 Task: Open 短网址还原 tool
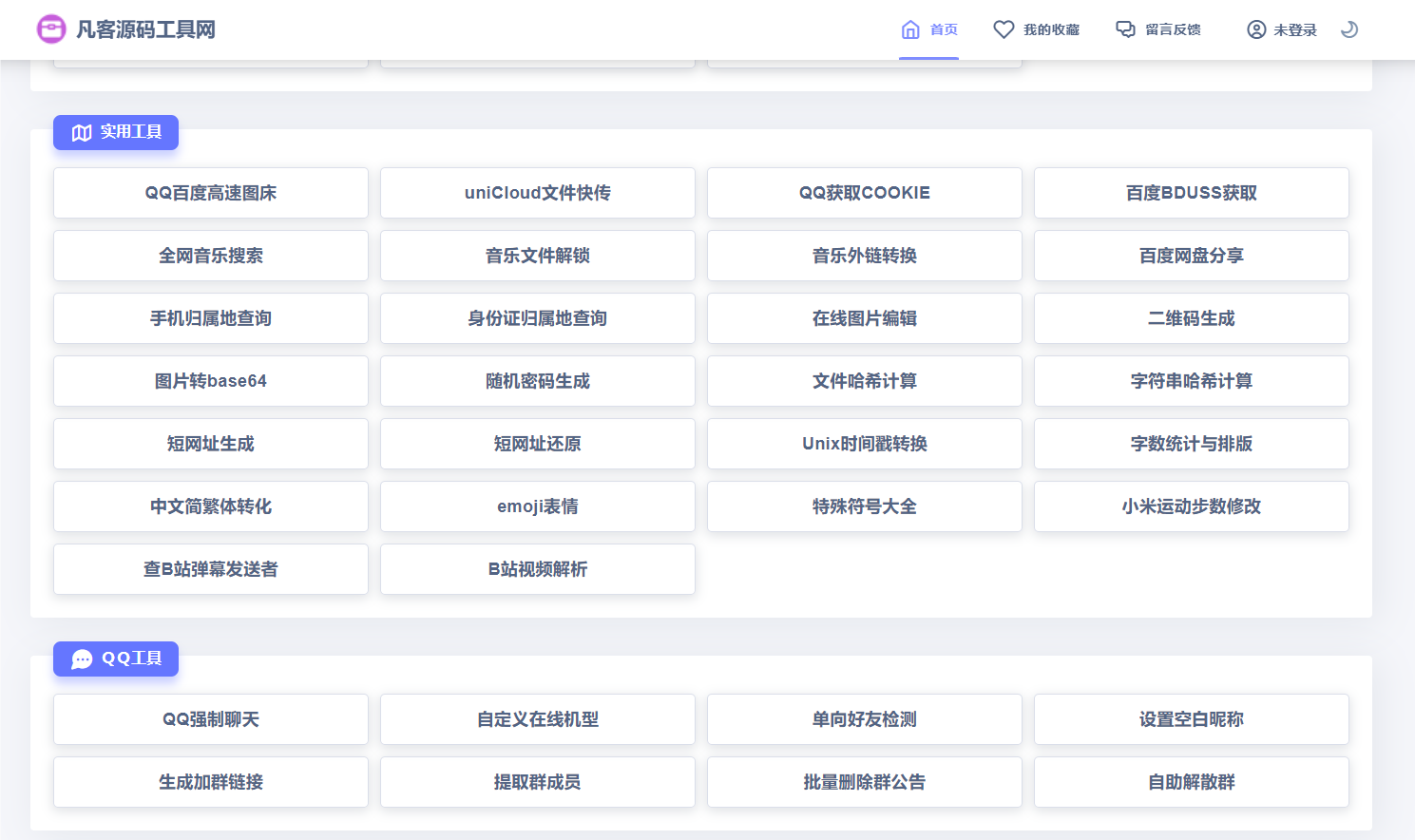coord(538,444)
